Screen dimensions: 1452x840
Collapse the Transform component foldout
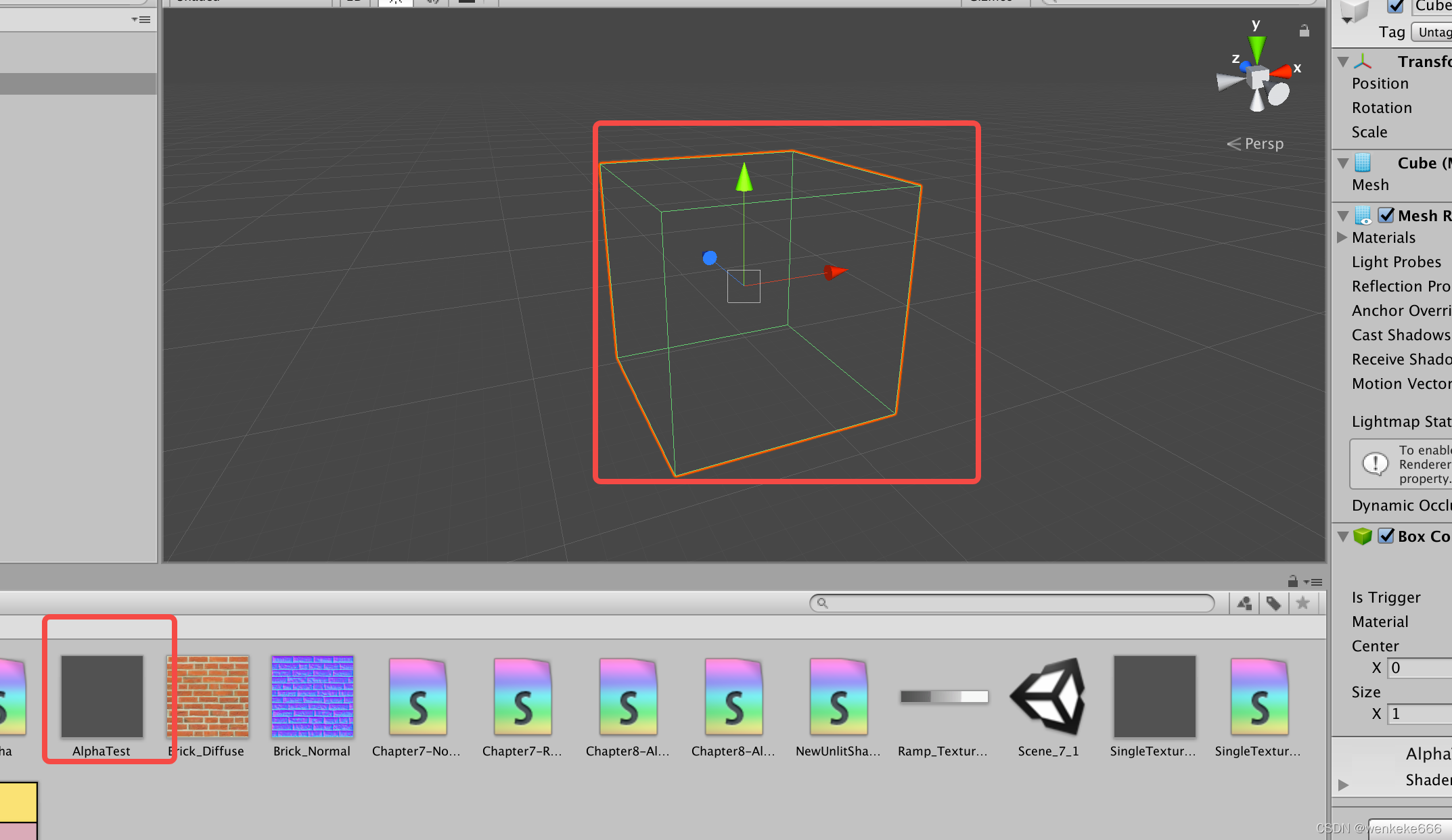click(1343, 62)
